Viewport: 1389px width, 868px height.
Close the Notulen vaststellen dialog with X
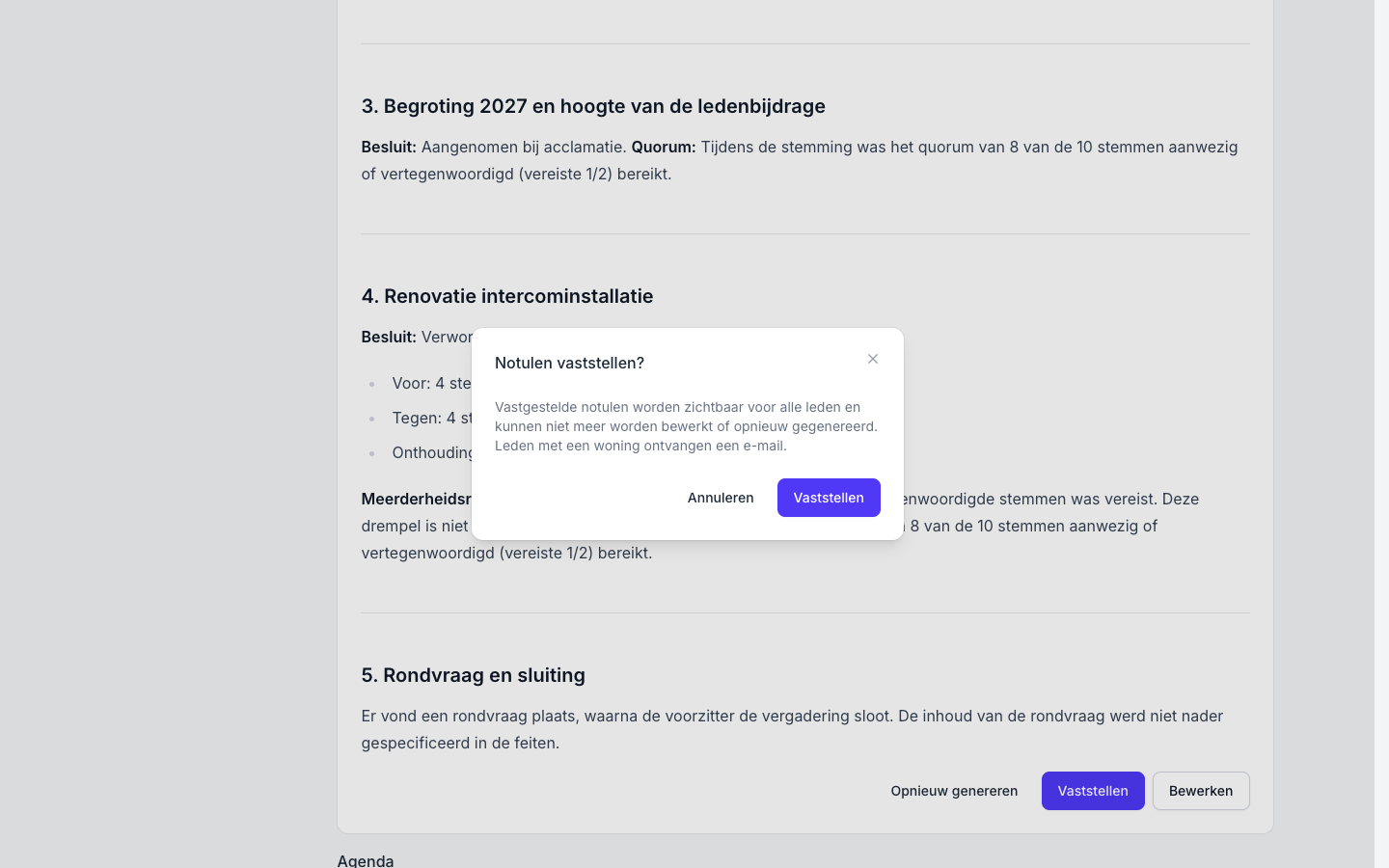(873, 359)
